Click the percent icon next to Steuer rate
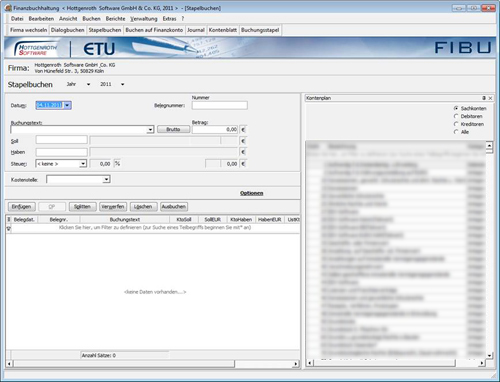The height and width of the screenshot is (382, 500). pyautogui.click(x=117, y=163)
